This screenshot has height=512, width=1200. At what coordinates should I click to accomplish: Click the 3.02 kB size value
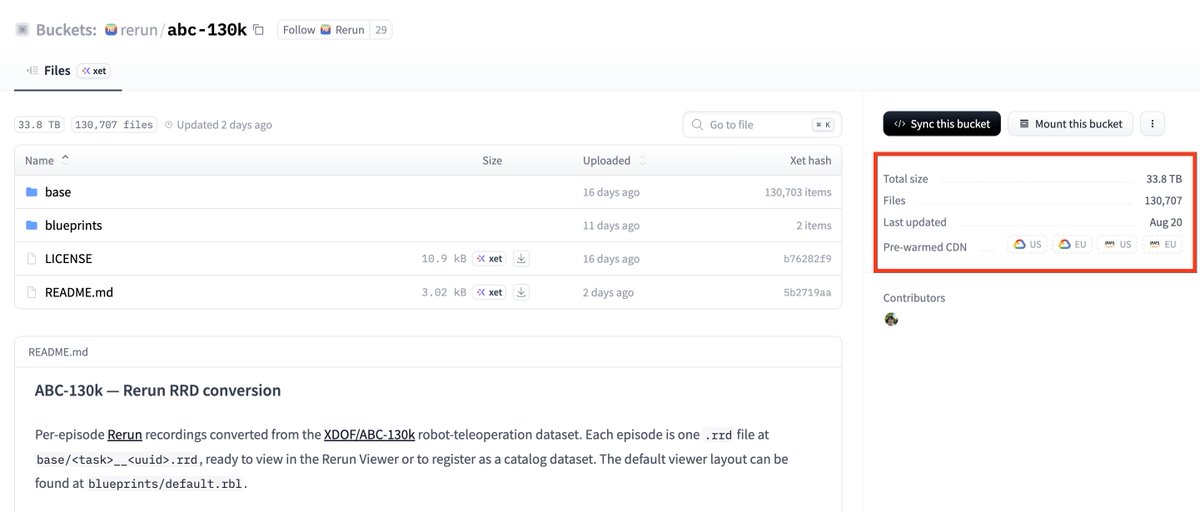(x=444, y=292)
